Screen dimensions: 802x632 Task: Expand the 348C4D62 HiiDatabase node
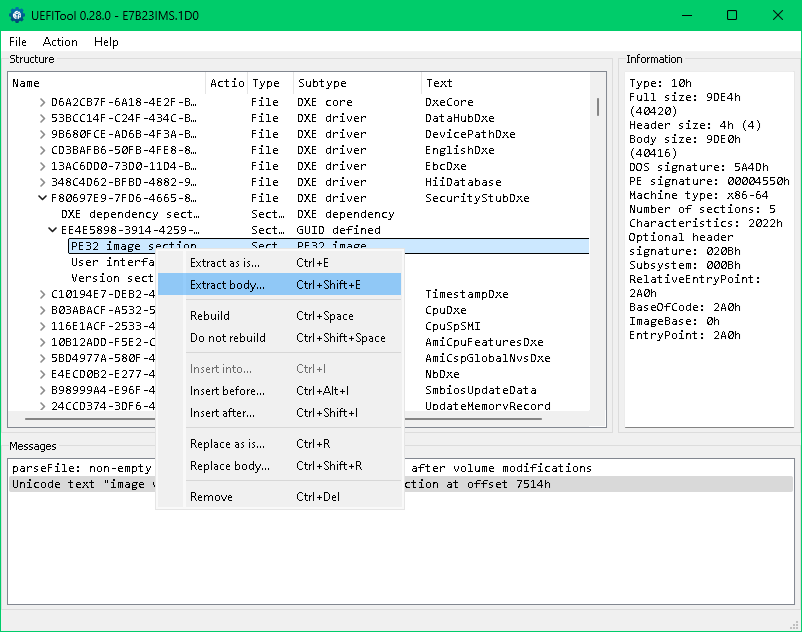[42, 182]
